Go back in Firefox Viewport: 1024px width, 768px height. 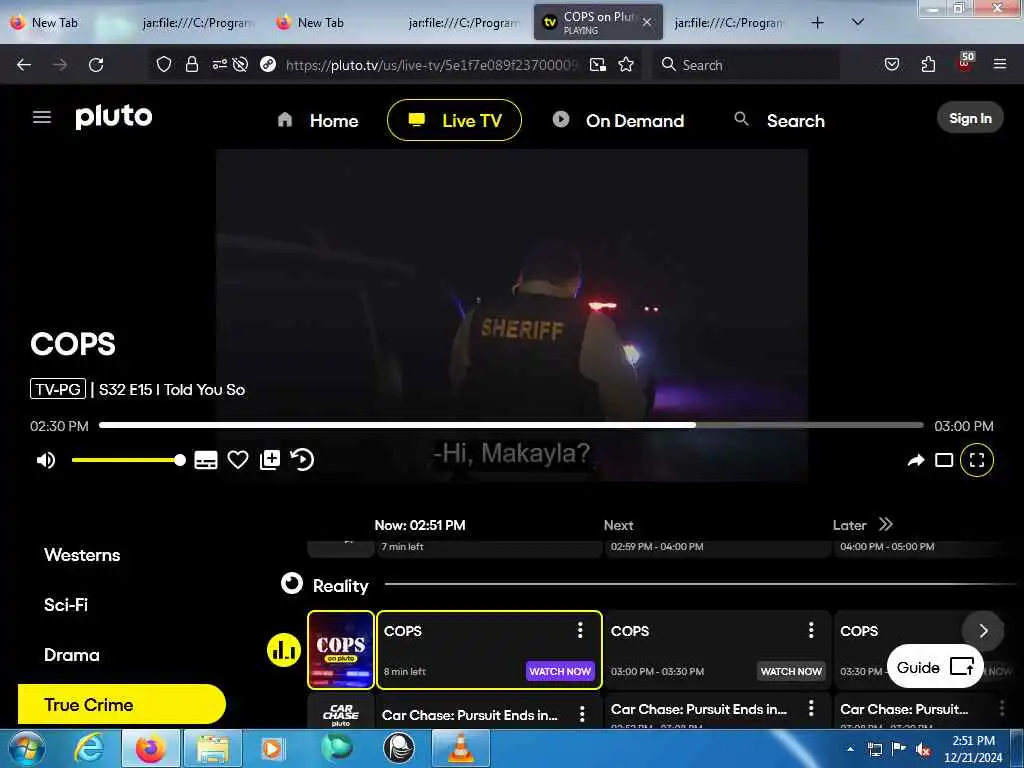[24, 65]
